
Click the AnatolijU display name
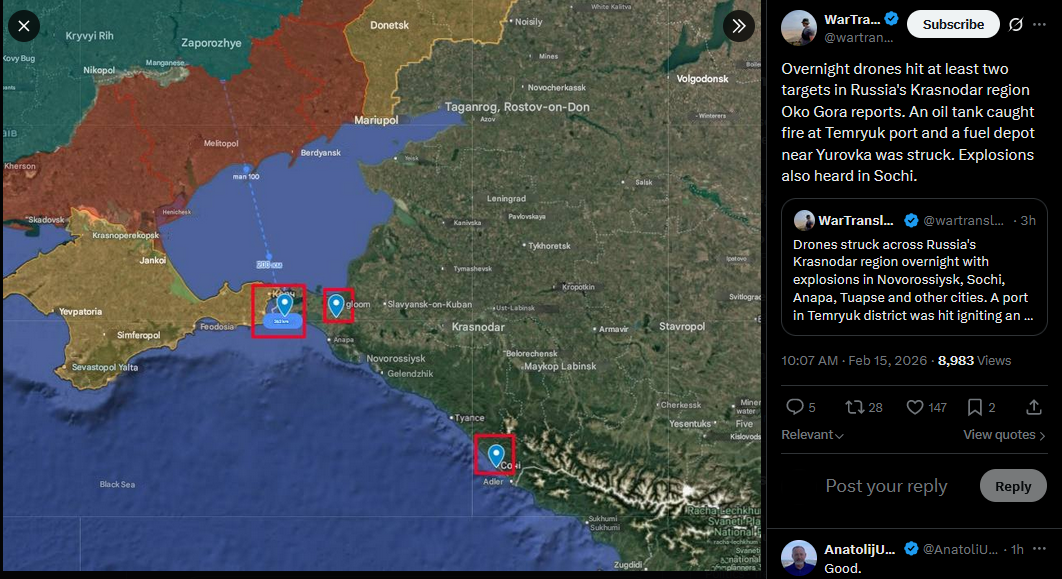pos(859,549)
